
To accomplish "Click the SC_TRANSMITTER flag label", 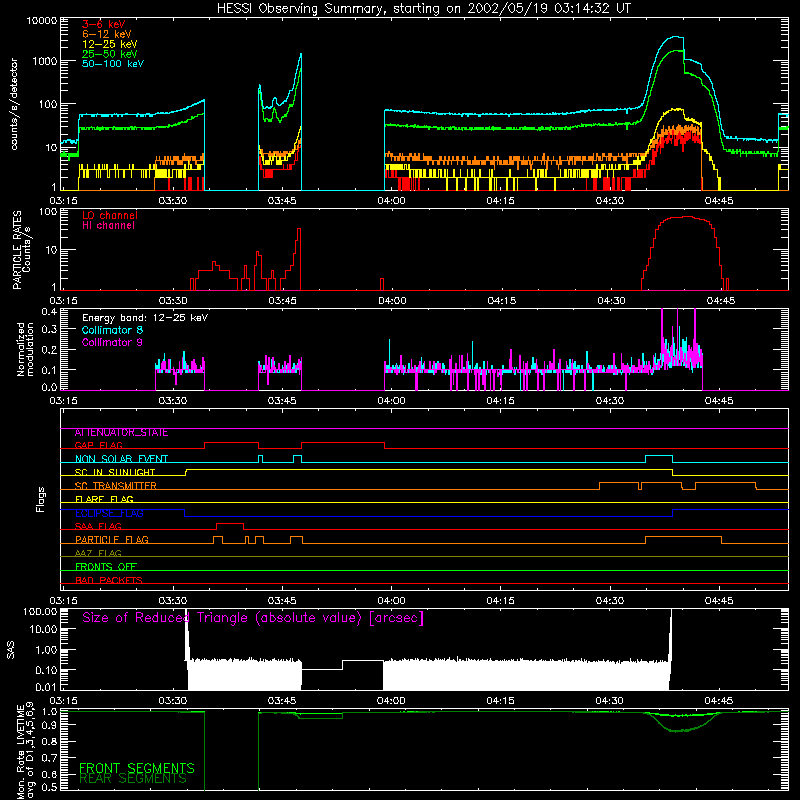I will click(x=115, y=486).
